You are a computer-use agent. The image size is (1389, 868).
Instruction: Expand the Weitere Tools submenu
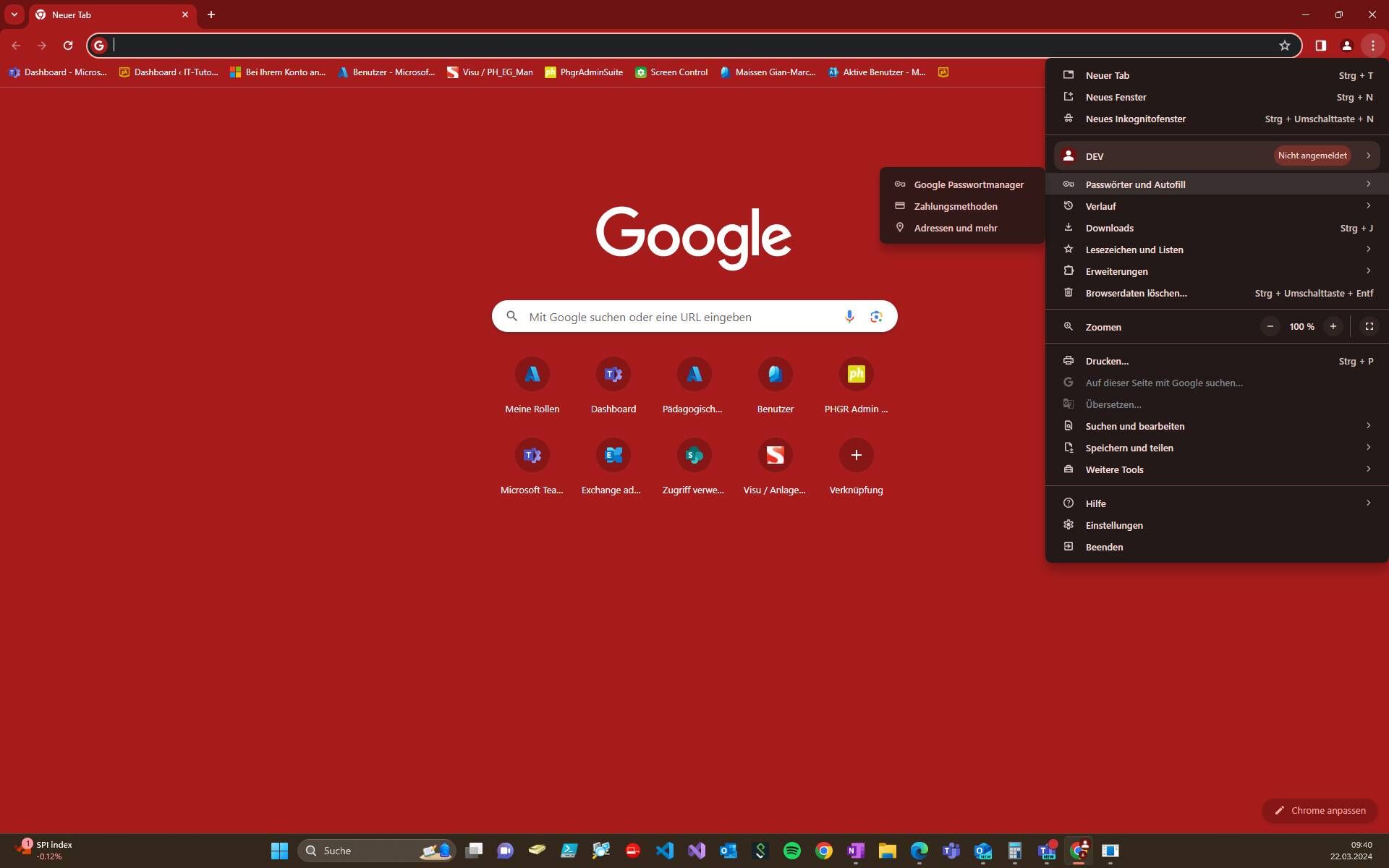(1217, 469)
